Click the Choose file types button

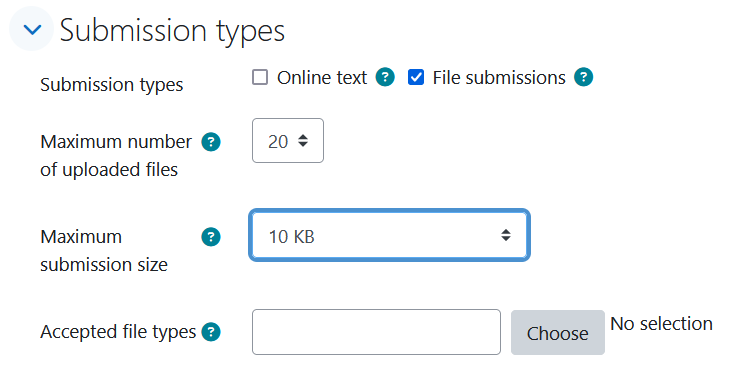[x=557, y=333]
